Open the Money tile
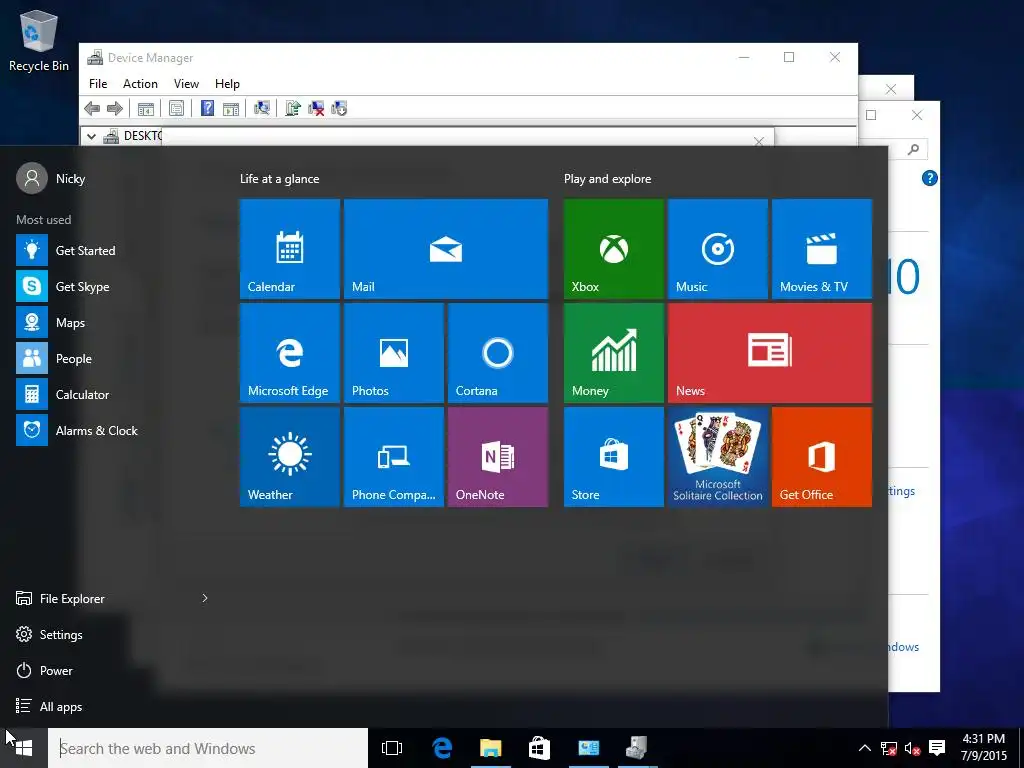 [613, 353]
